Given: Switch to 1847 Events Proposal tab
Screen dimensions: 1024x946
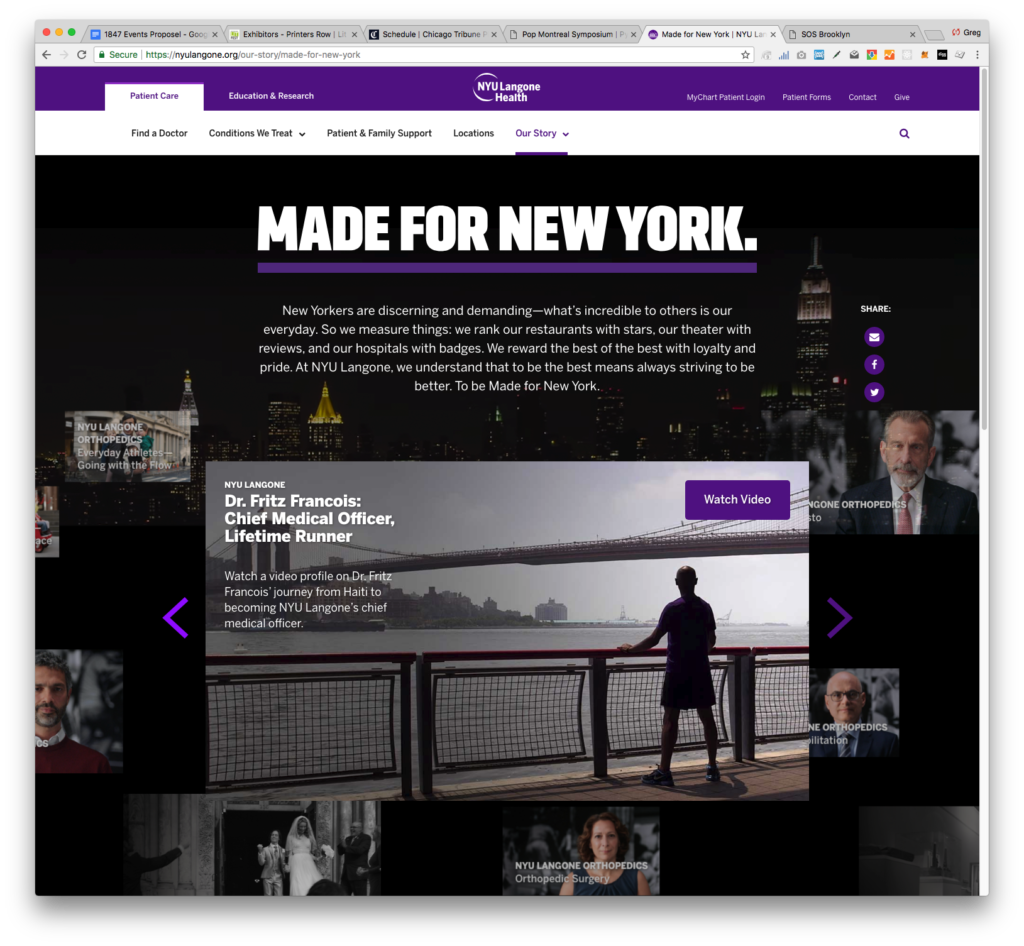Looking at the screenshot, I should click(x=154, y=34).
